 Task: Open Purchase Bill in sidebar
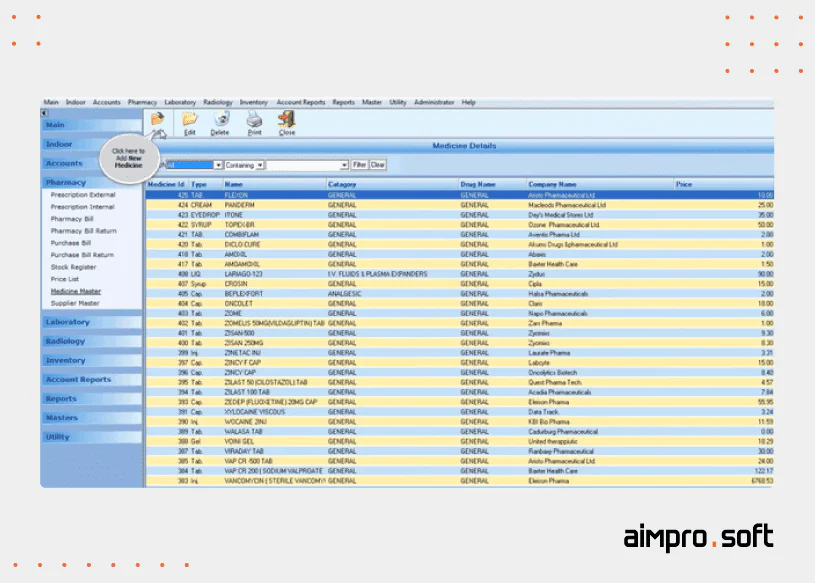click(71, 243)
